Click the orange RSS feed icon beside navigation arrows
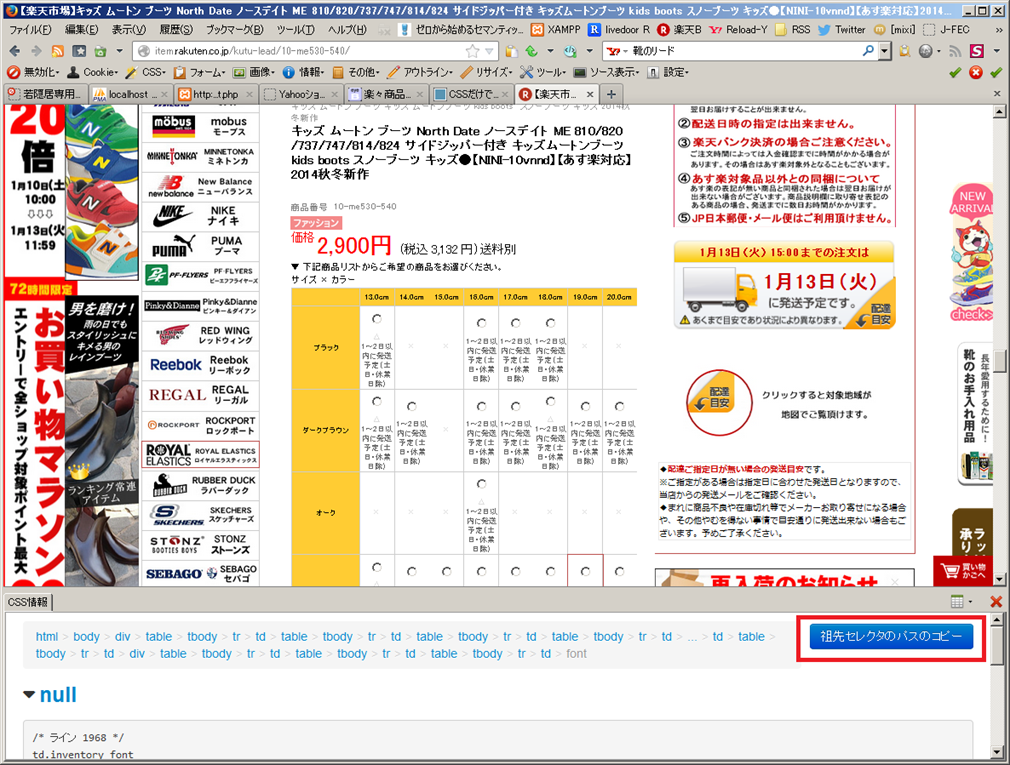 [x=57, y=51]
